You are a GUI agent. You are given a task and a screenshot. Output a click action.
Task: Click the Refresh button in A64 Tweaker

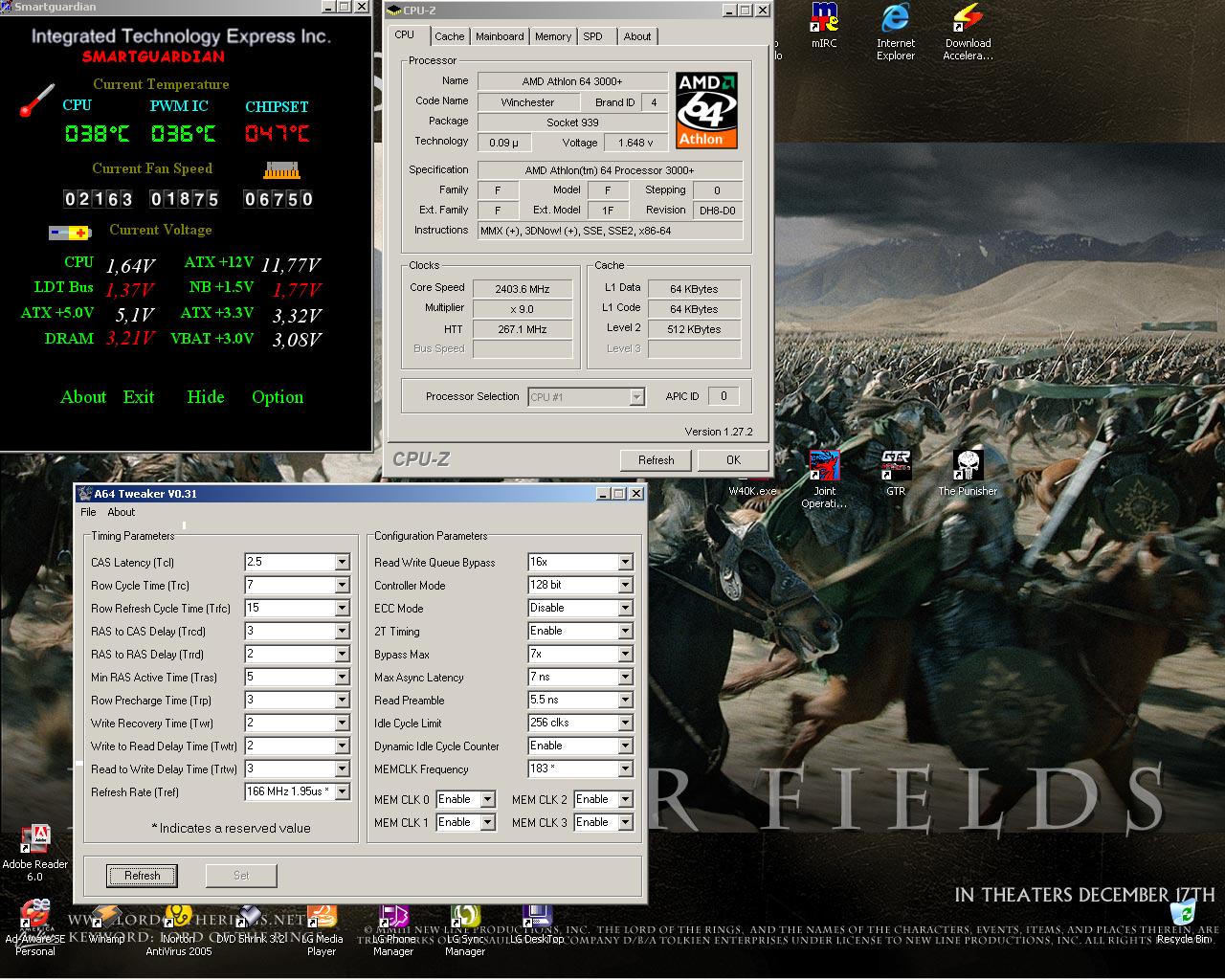pyautogui.click(x=142, y=875)
